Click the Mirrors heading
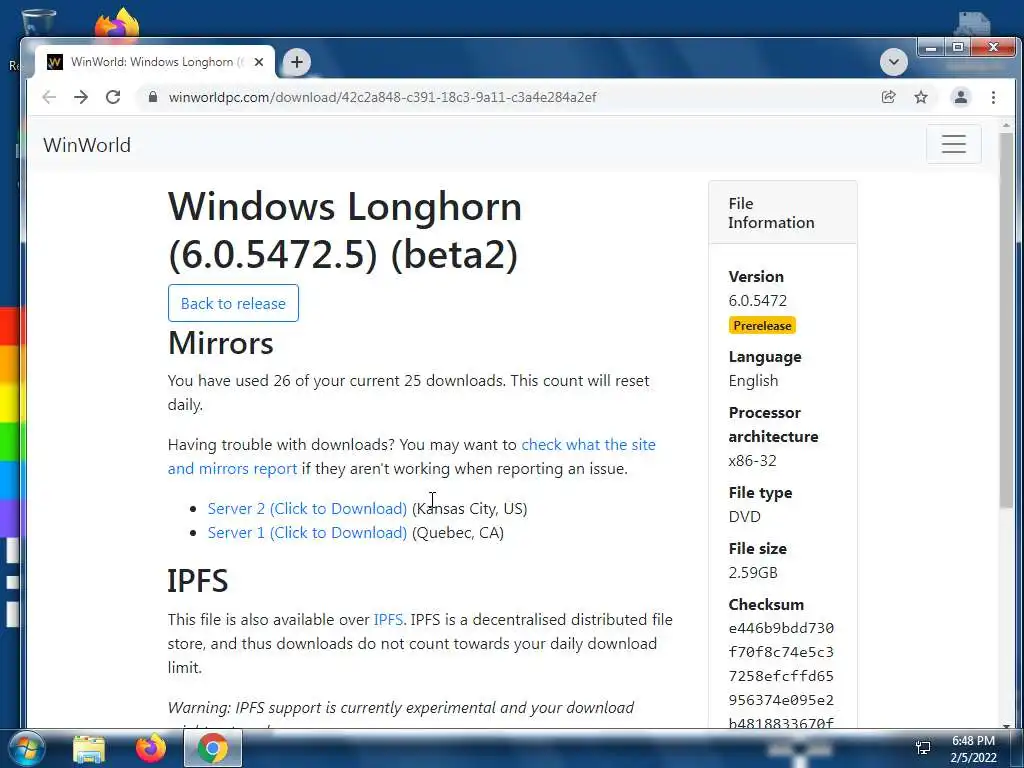Screen dimensions: 1024x768 point(221,343)
